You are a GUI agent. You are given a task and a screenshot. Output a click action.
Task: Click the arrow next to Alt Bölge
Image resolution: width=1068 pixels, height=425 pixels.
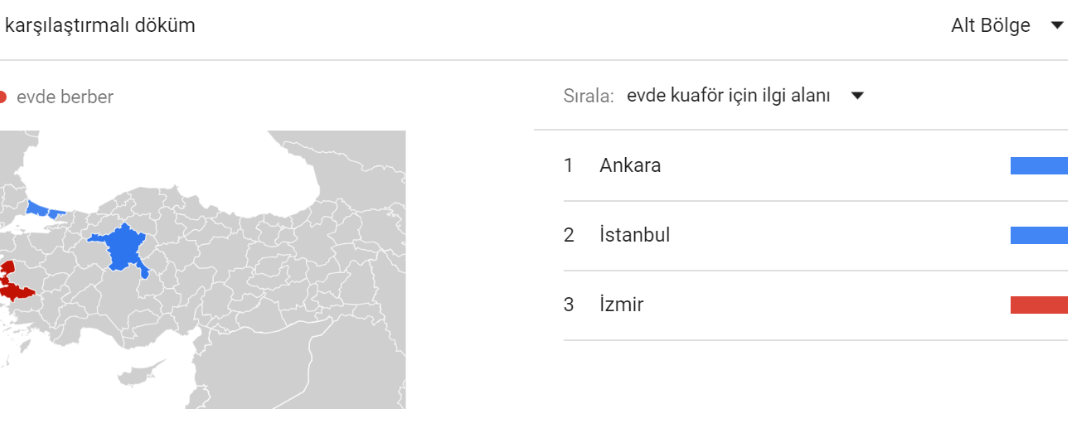tap(1056, 26)
